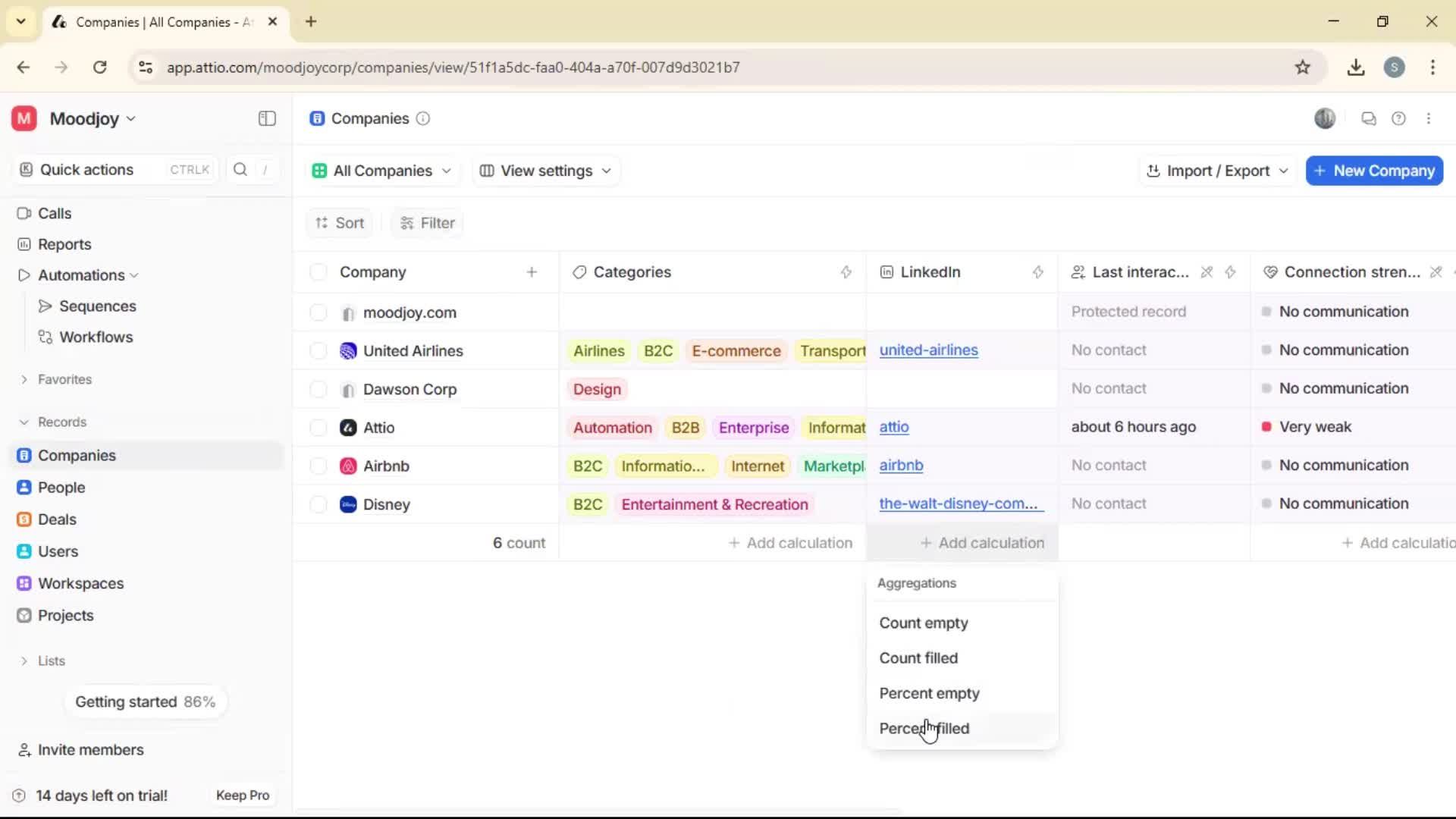Expand the Lists section

(25, 661)
